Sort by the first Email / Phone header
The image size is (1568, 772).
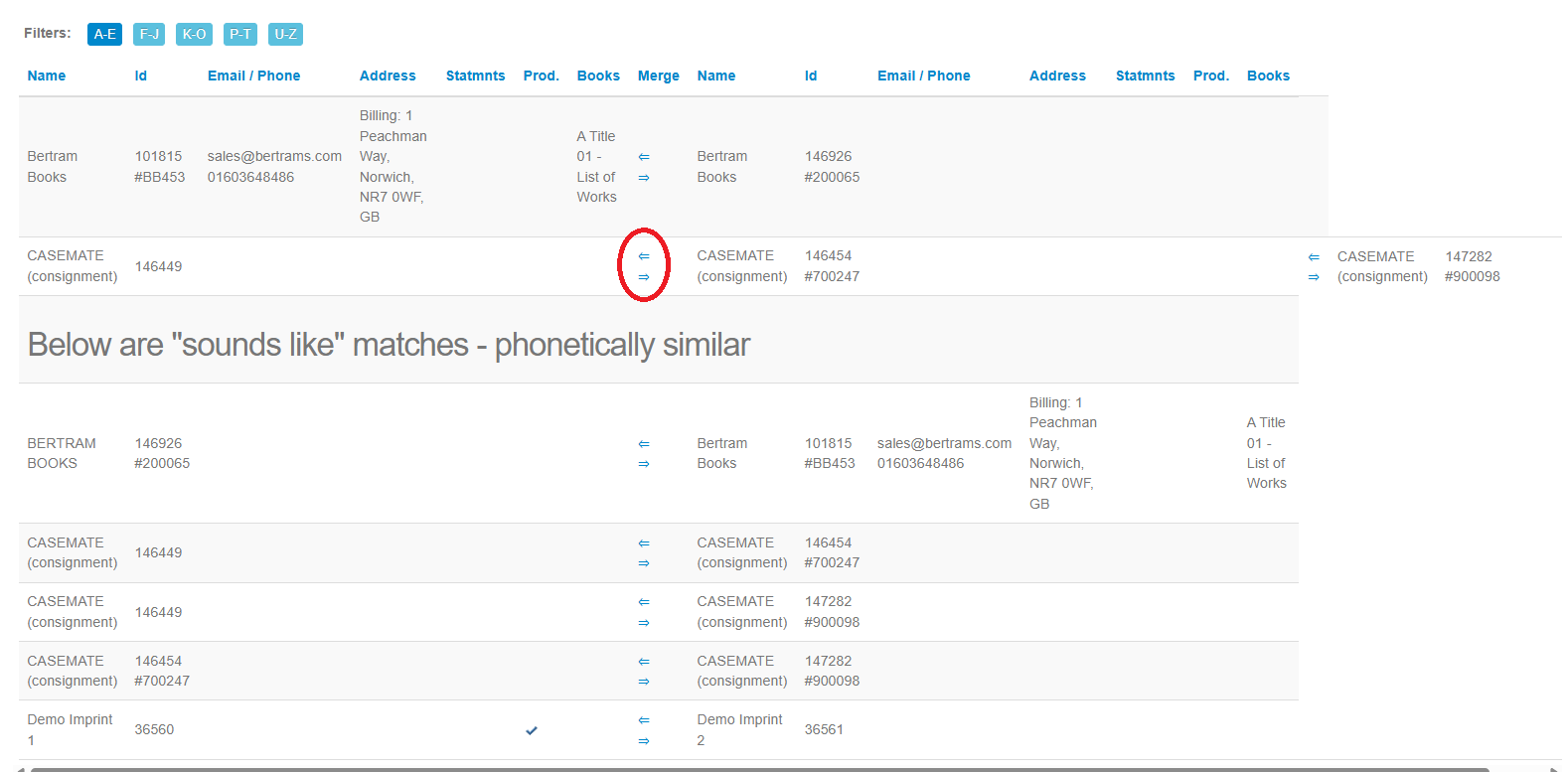[x=253, y=76]
